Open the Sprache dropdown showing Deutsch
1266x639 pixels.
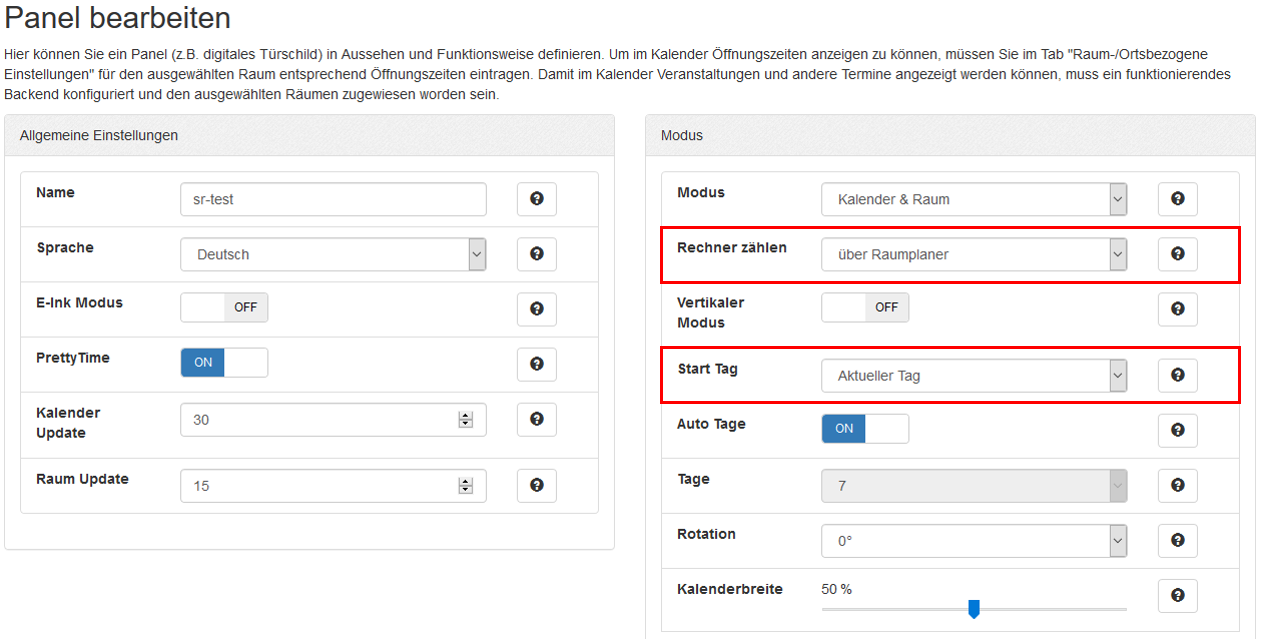333,255
